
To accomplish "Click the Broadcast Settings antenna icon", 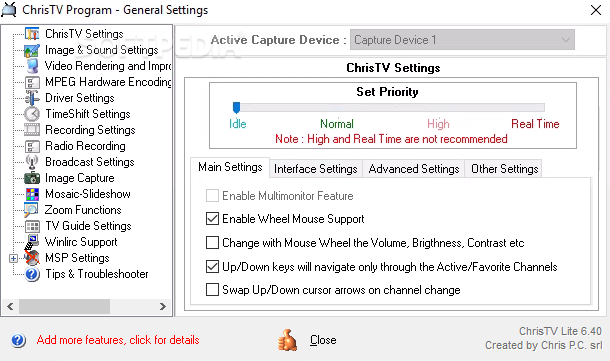I will pyautogui.click(x=32, y=162).
